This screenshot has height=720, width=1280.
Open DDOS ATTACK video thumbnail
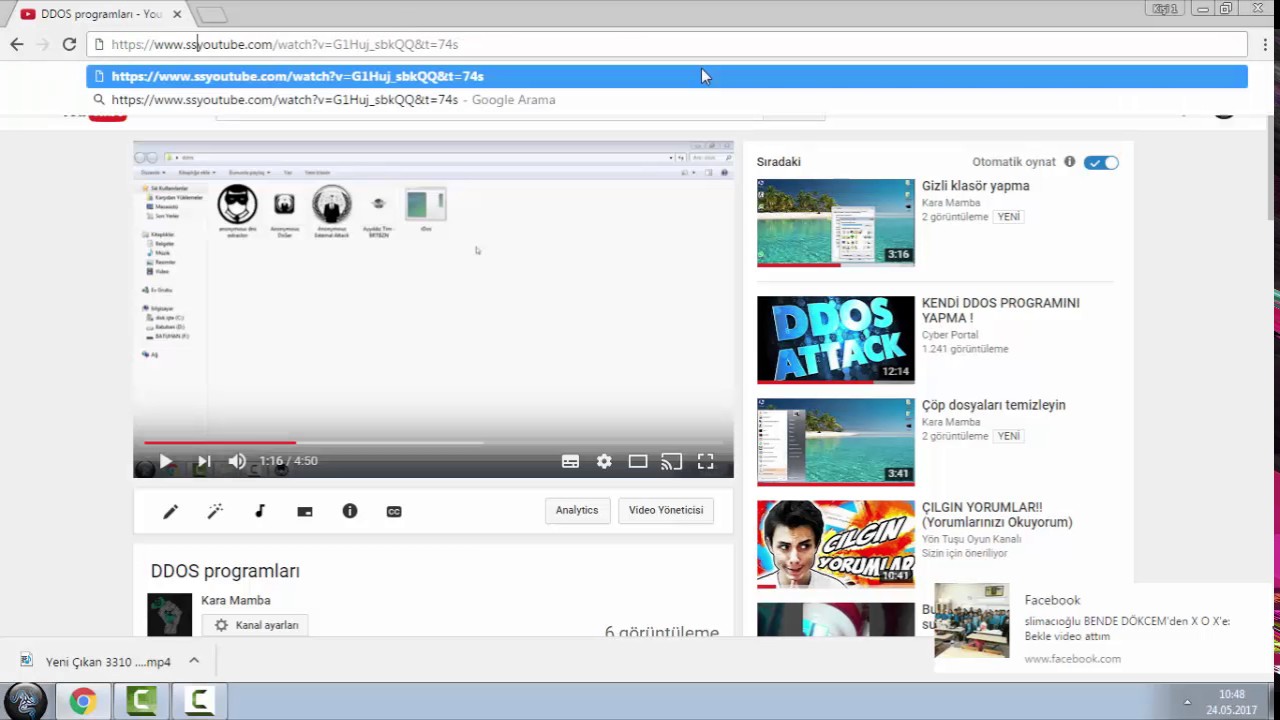836,340
